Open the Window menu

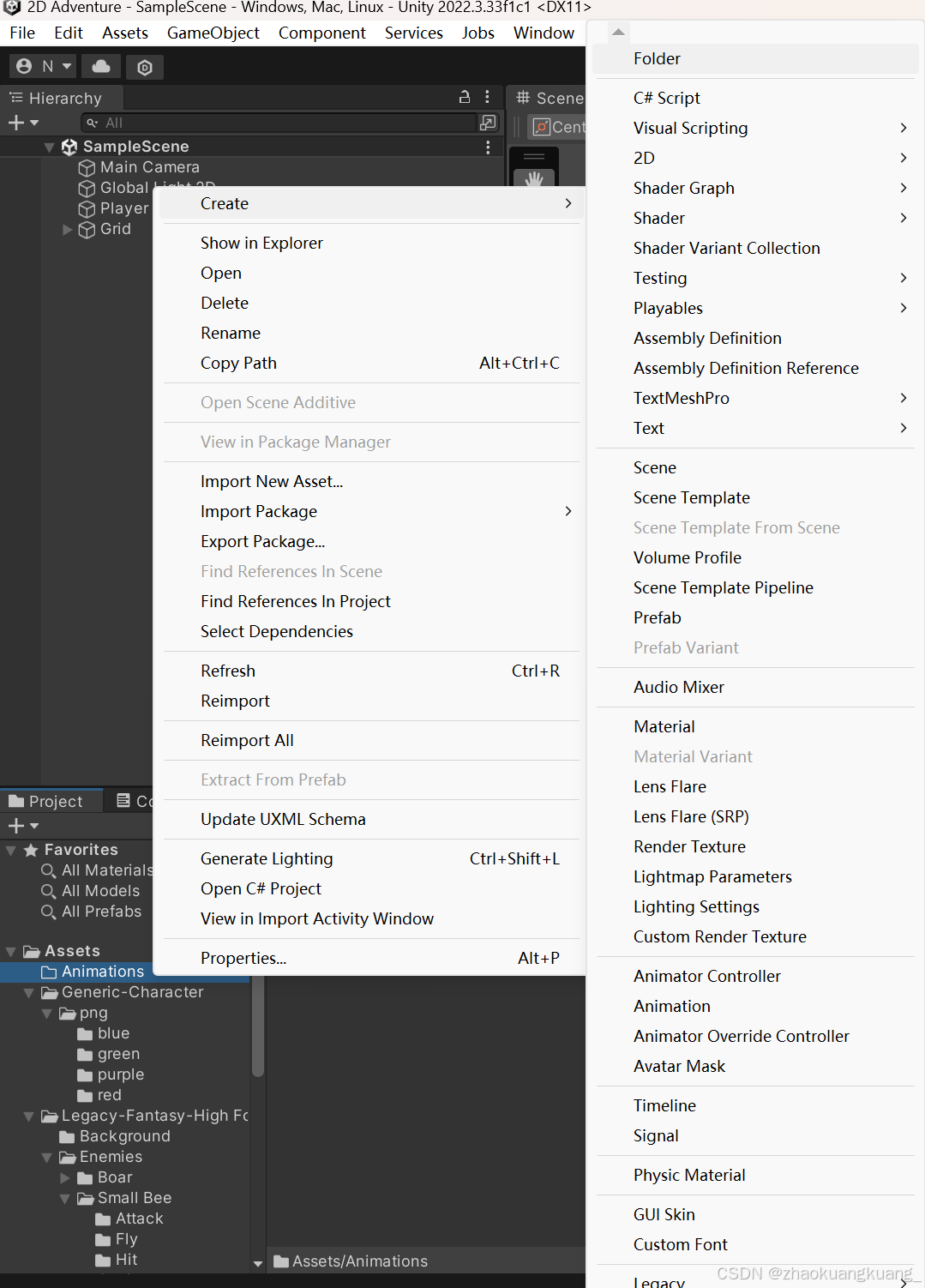tap(544, 33)
